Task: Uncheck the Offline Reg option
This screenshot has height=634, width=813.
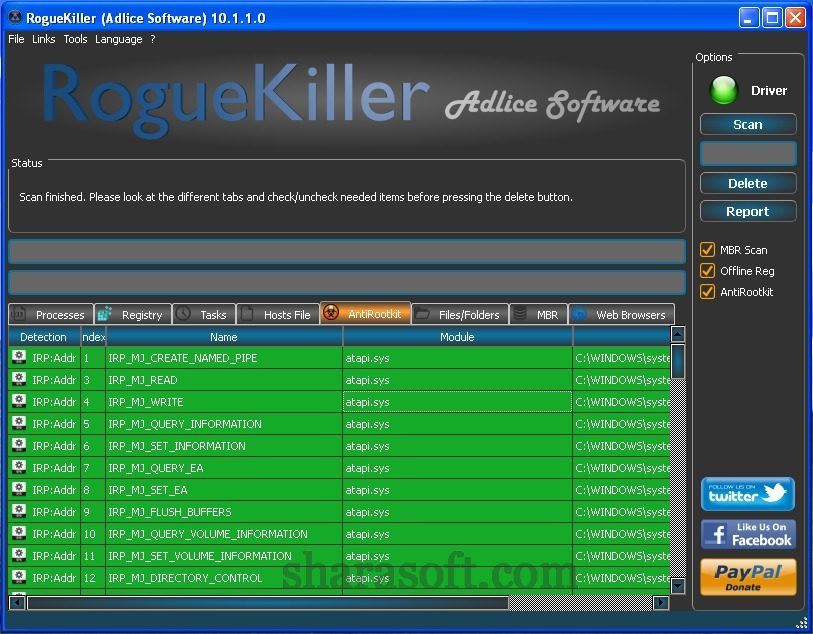Action: 707,271
